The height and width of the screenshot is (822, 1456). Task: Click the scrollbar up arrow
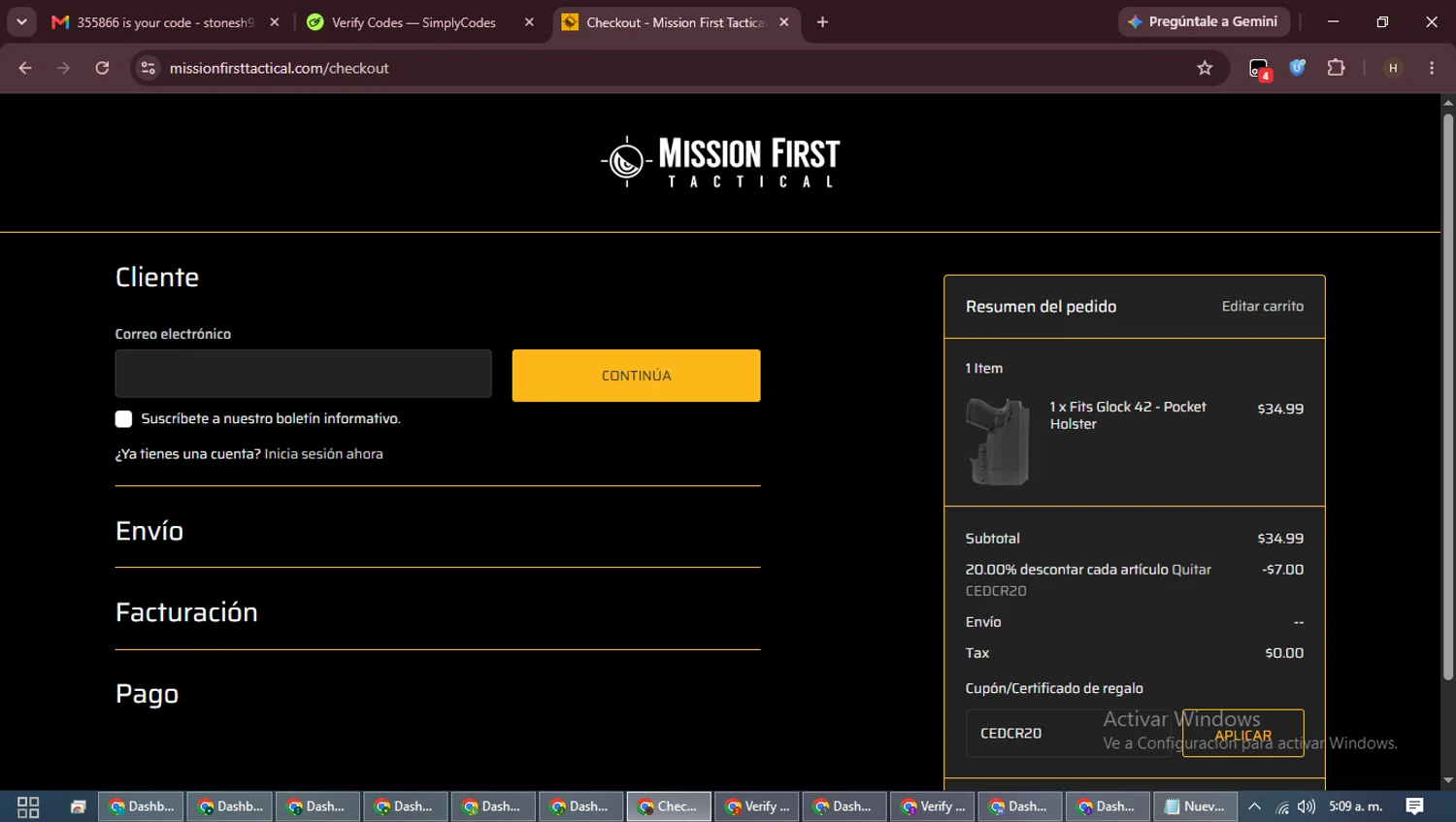click(1448, 102)
